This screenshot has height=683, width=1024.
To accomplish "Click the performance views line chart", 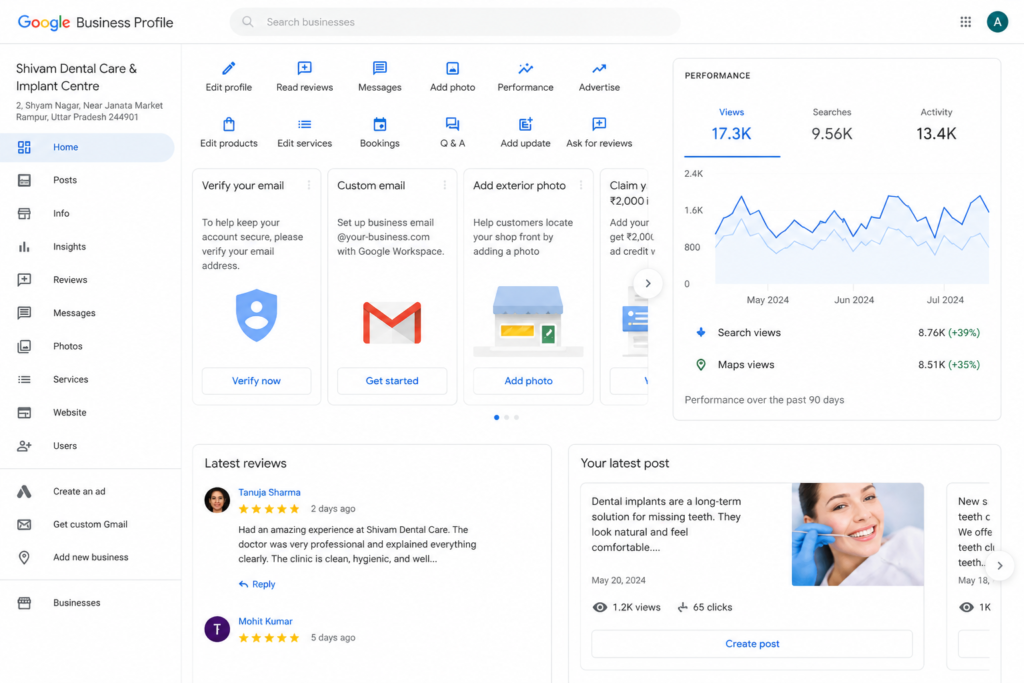I will (852, 238).
